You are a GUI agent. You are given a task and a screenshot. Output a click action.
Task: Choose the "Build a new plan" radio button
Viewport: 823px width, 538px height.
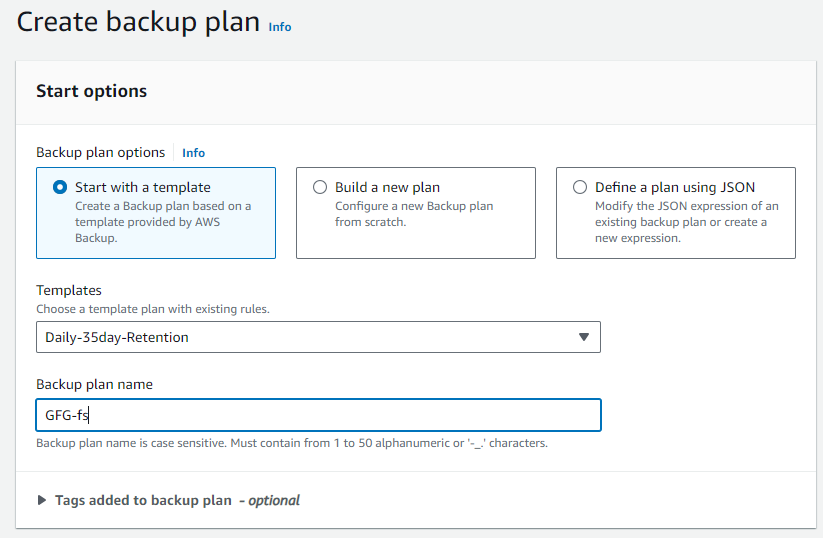click(320, 187)
